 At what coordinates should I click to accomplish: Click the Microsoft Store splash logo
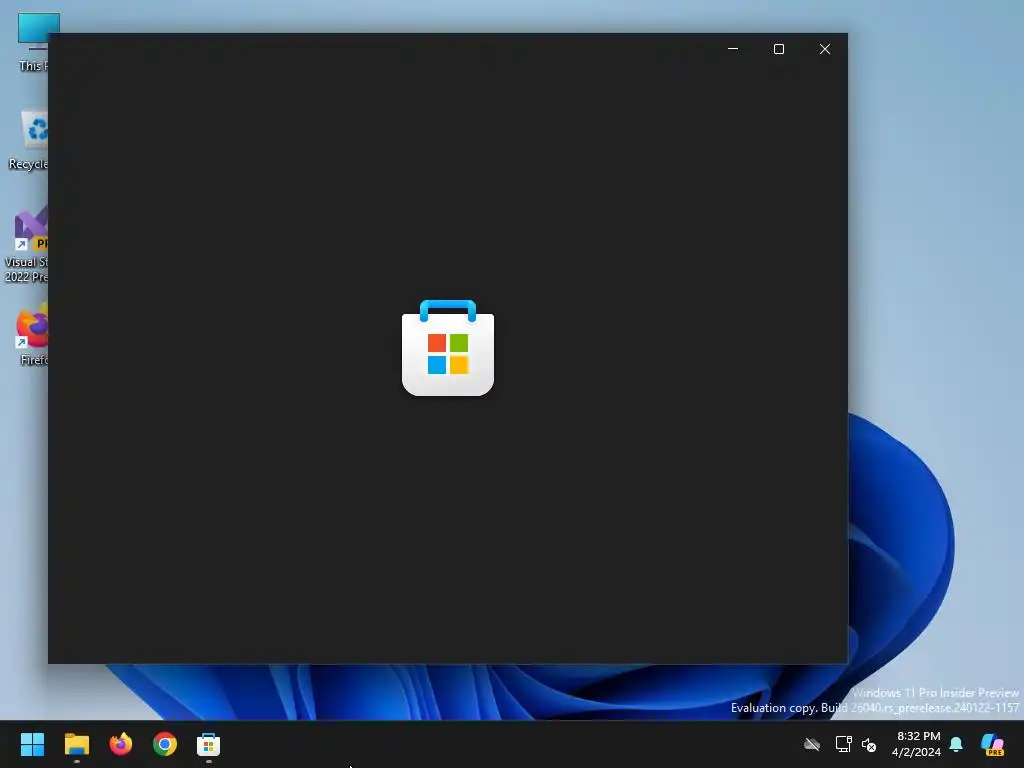point(448,348)
